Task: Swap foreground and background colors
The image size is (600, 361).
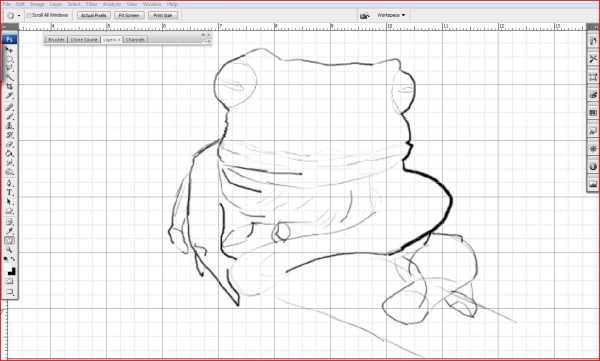Action: (x=13, y=259)
